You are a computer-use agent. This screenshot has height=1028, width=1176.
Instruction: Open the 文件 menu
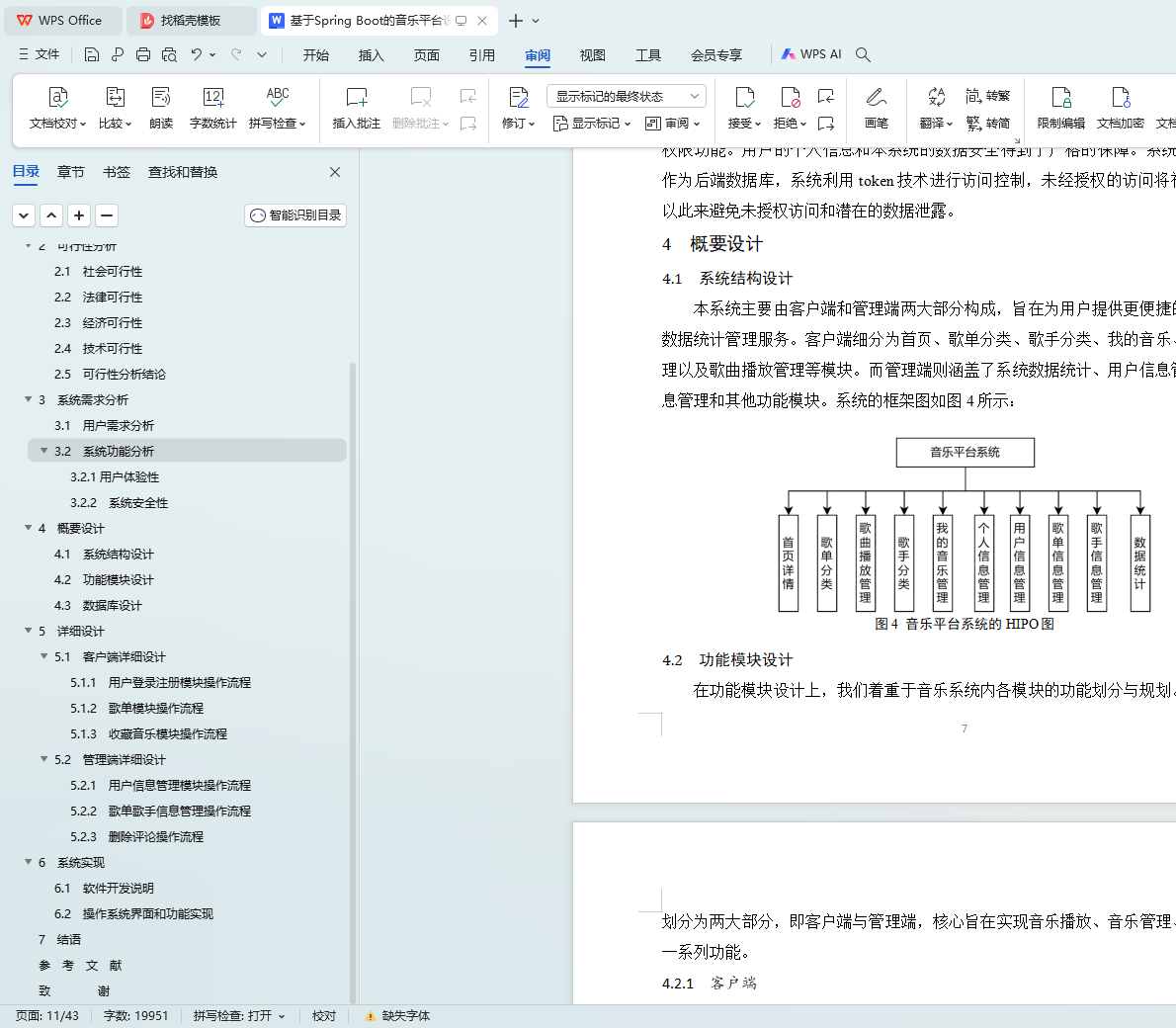[39, 54]
